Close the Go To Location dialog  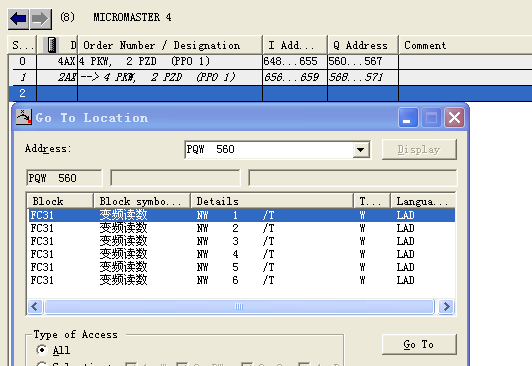(454, 118)
